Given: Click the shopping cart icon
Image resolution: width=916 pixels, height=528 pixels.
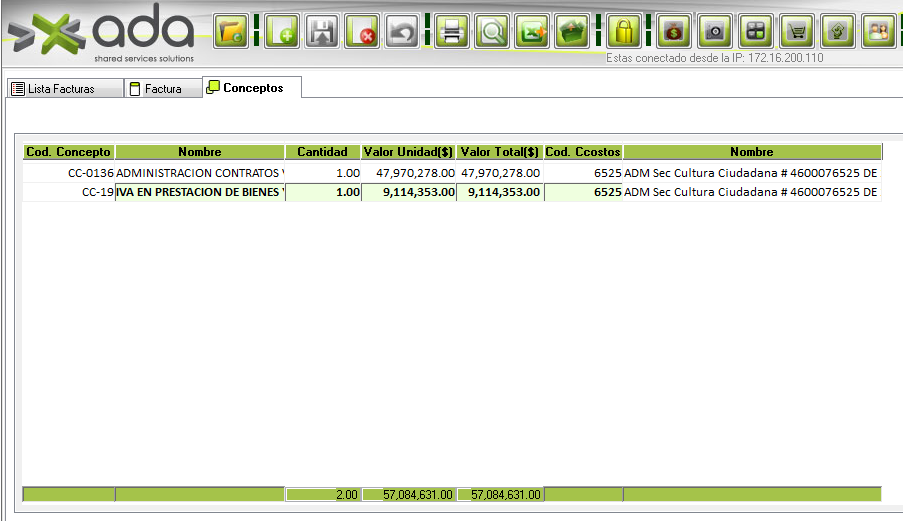Looking at the screenshot, I should pyautogui.click(x=797, y=31).
